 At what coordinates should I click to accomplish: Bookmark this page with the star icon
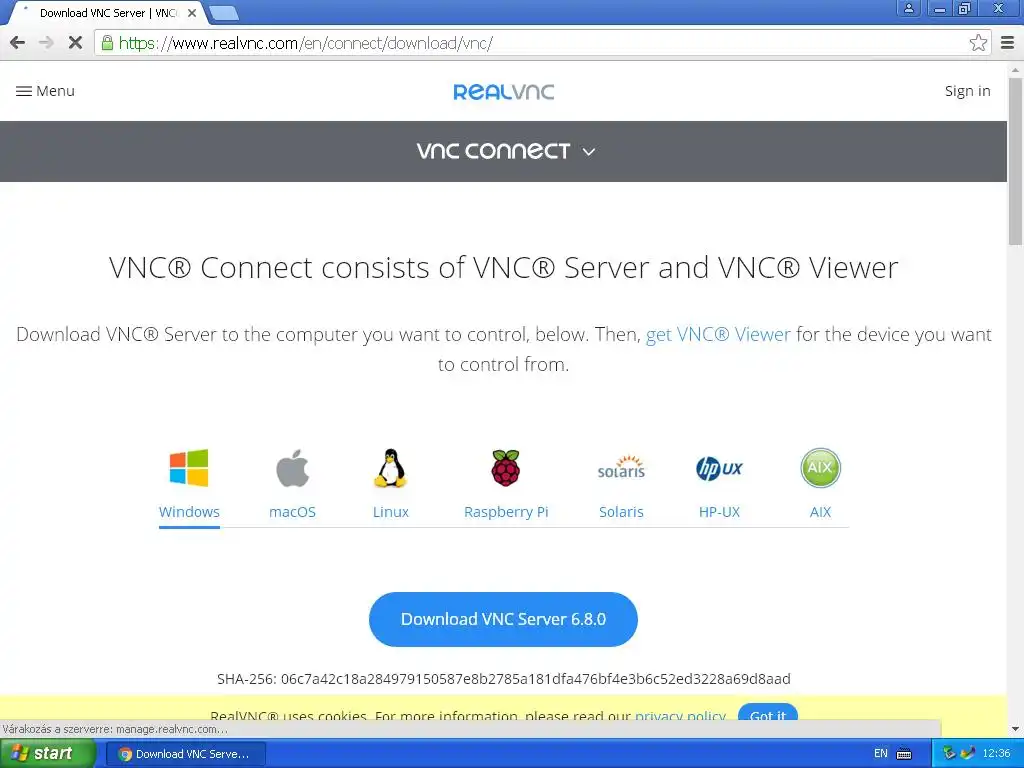click(x=978, y=43)
